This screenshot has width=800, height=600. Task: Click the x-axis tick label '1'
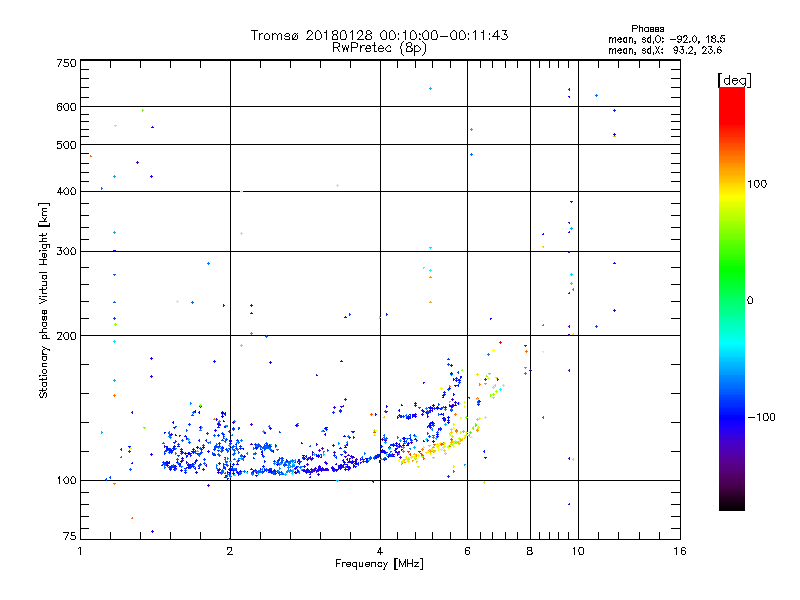80,551
